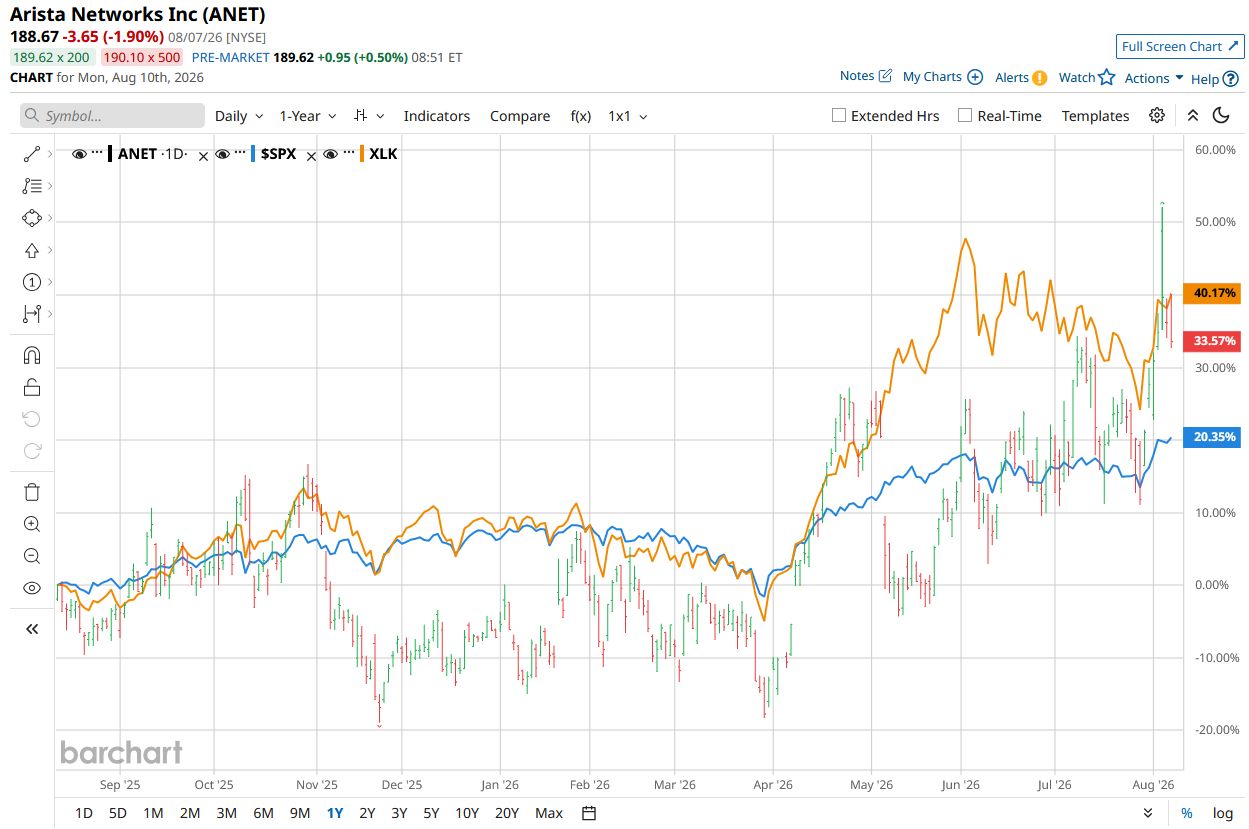Select the Max time range
This screenshot has width=1249, height=829.
pyautogui.click(x=549, y=813)
